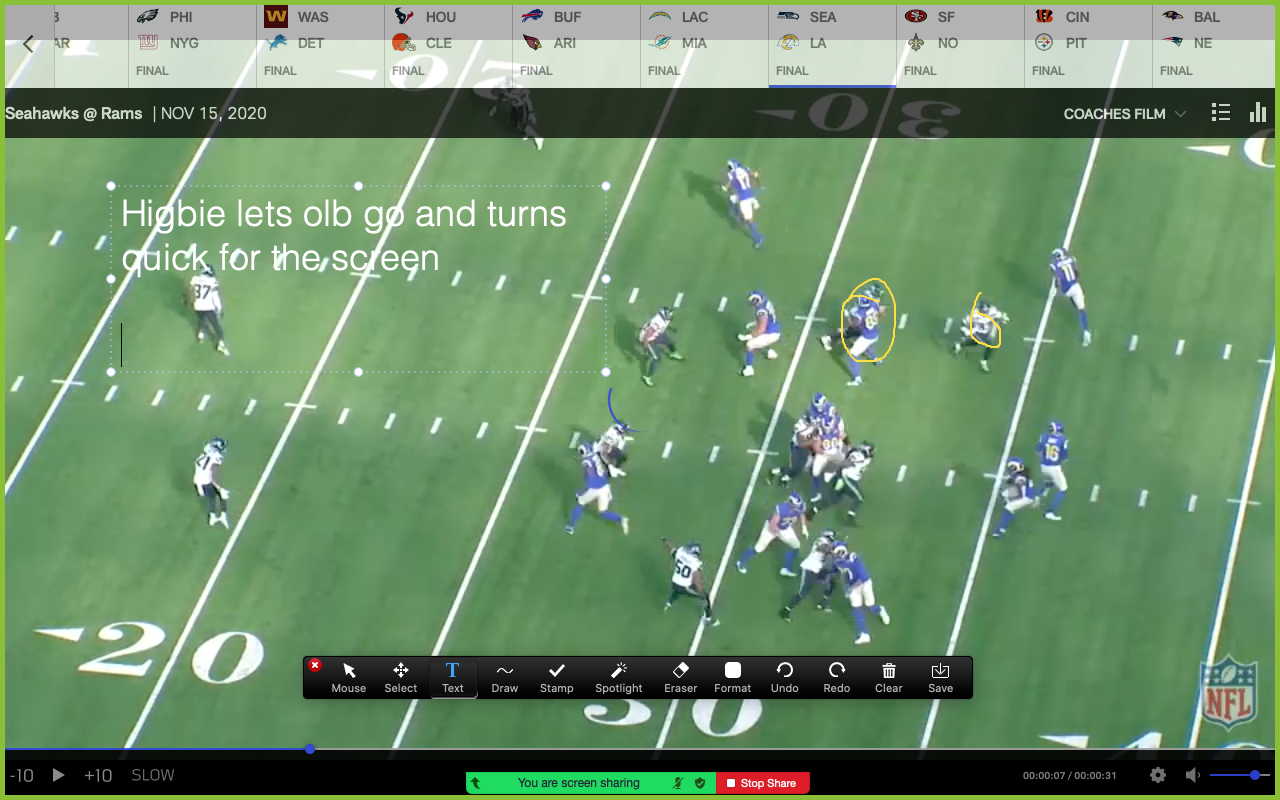
Task: Undo the last annotation
Action: tap(784, 677)
